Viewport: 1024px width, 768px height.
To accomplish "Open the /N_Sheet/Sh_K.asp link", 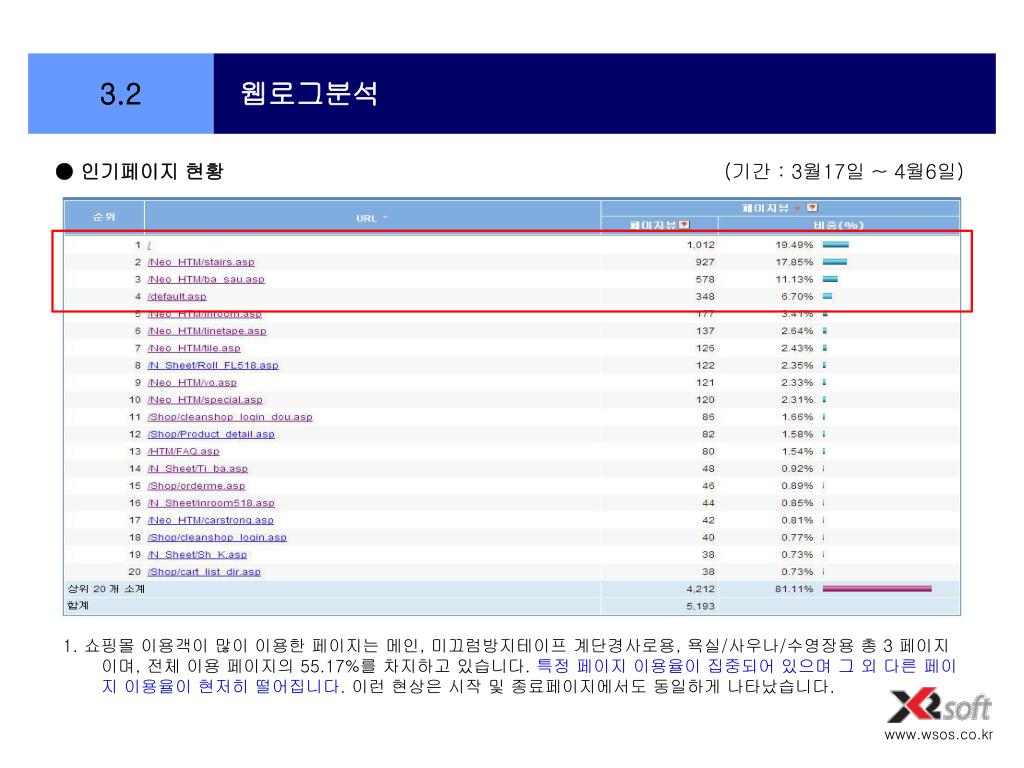I will [197, 554].
